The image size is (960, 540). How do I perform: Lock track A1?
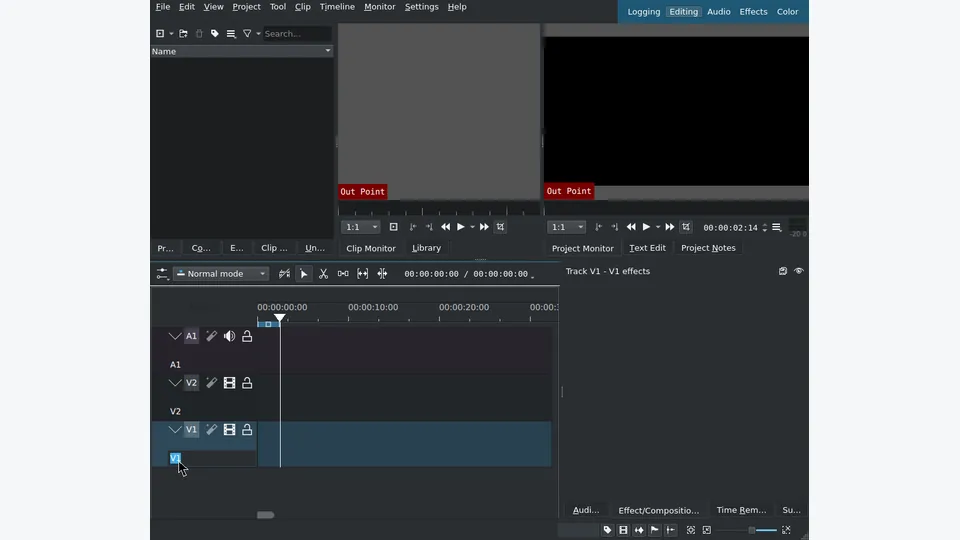click(247, 336)
